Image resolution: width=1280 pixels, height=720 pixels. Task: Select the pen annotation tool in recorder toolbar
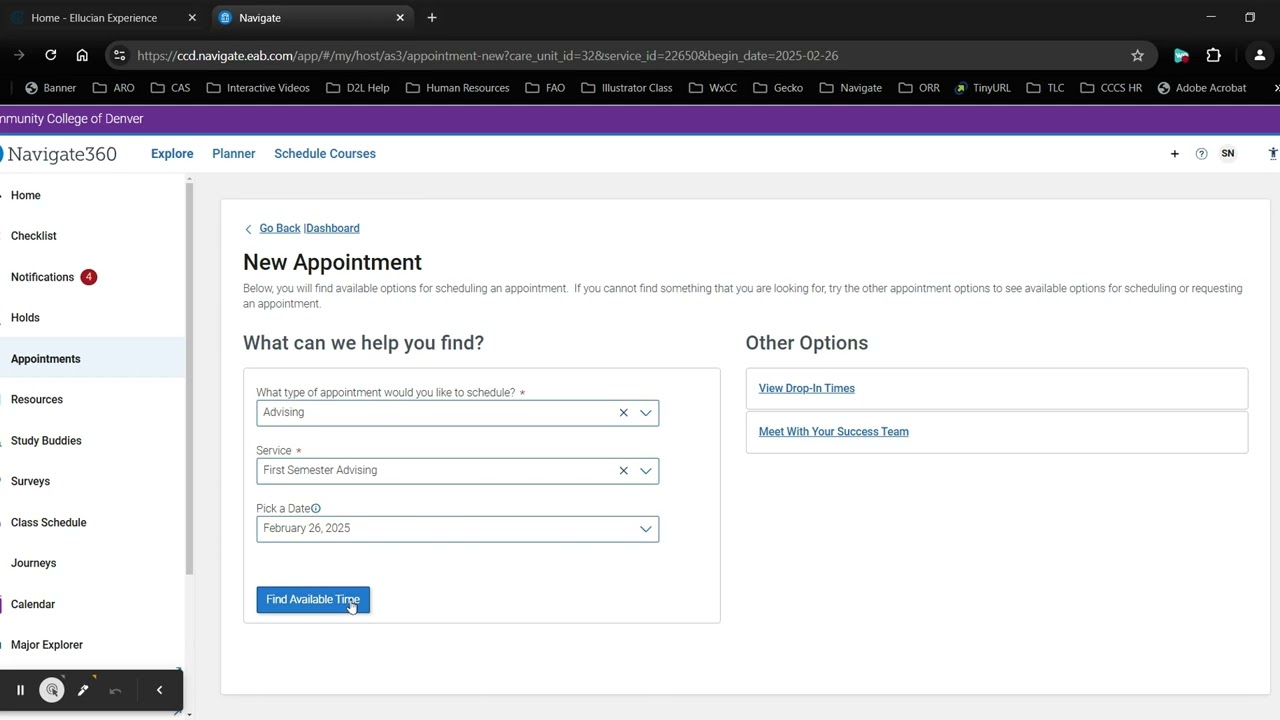(83, 690)
